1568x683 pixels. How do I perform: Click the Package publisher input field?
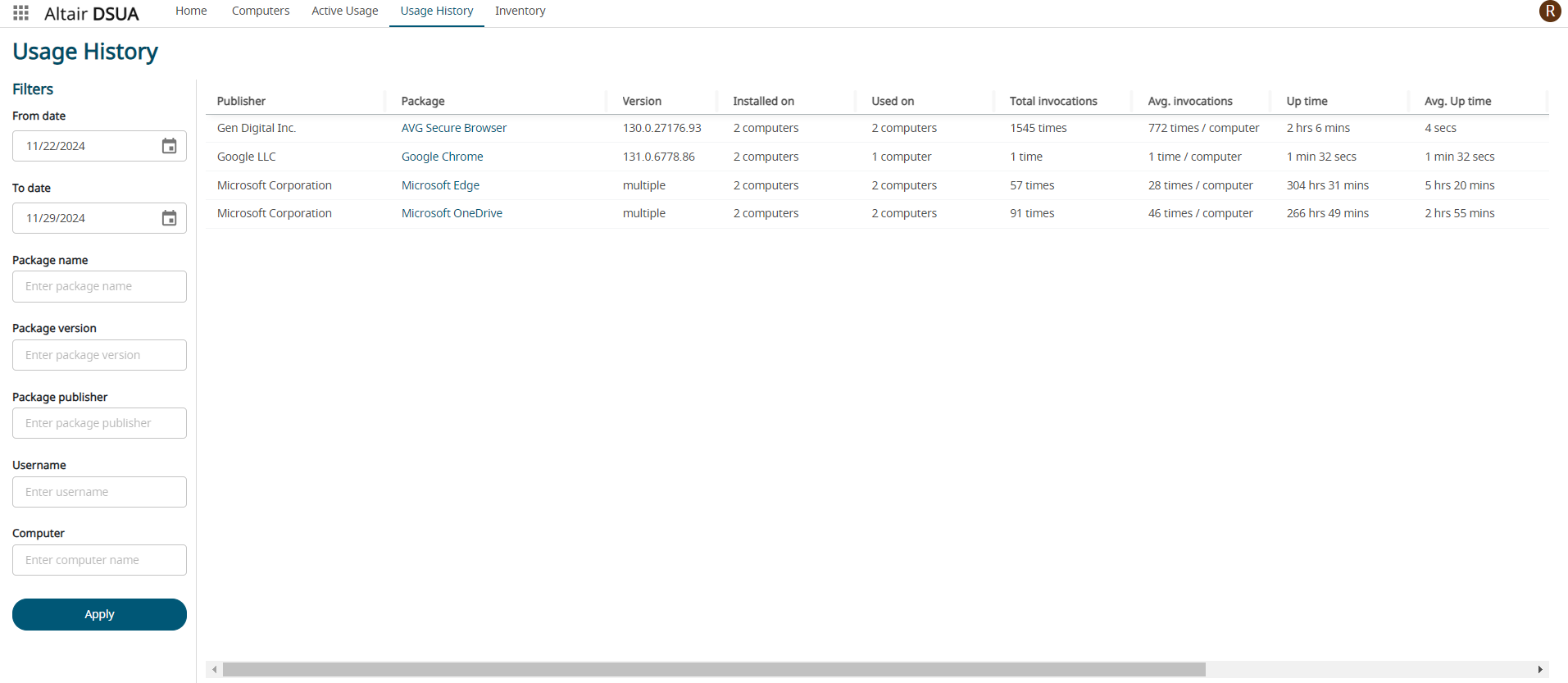(x=99, y=424)
